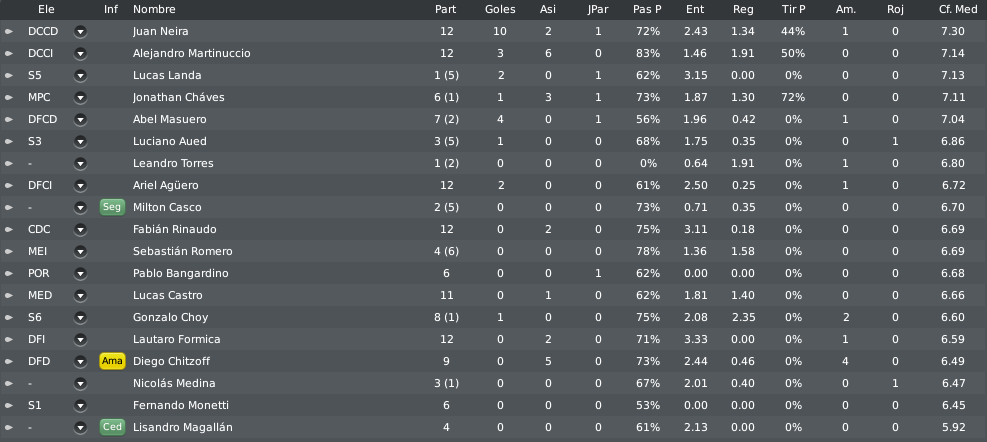Open position dropdown for Juan Neira
This screenshot has height=442, width=987.
[x=80, y=31]
